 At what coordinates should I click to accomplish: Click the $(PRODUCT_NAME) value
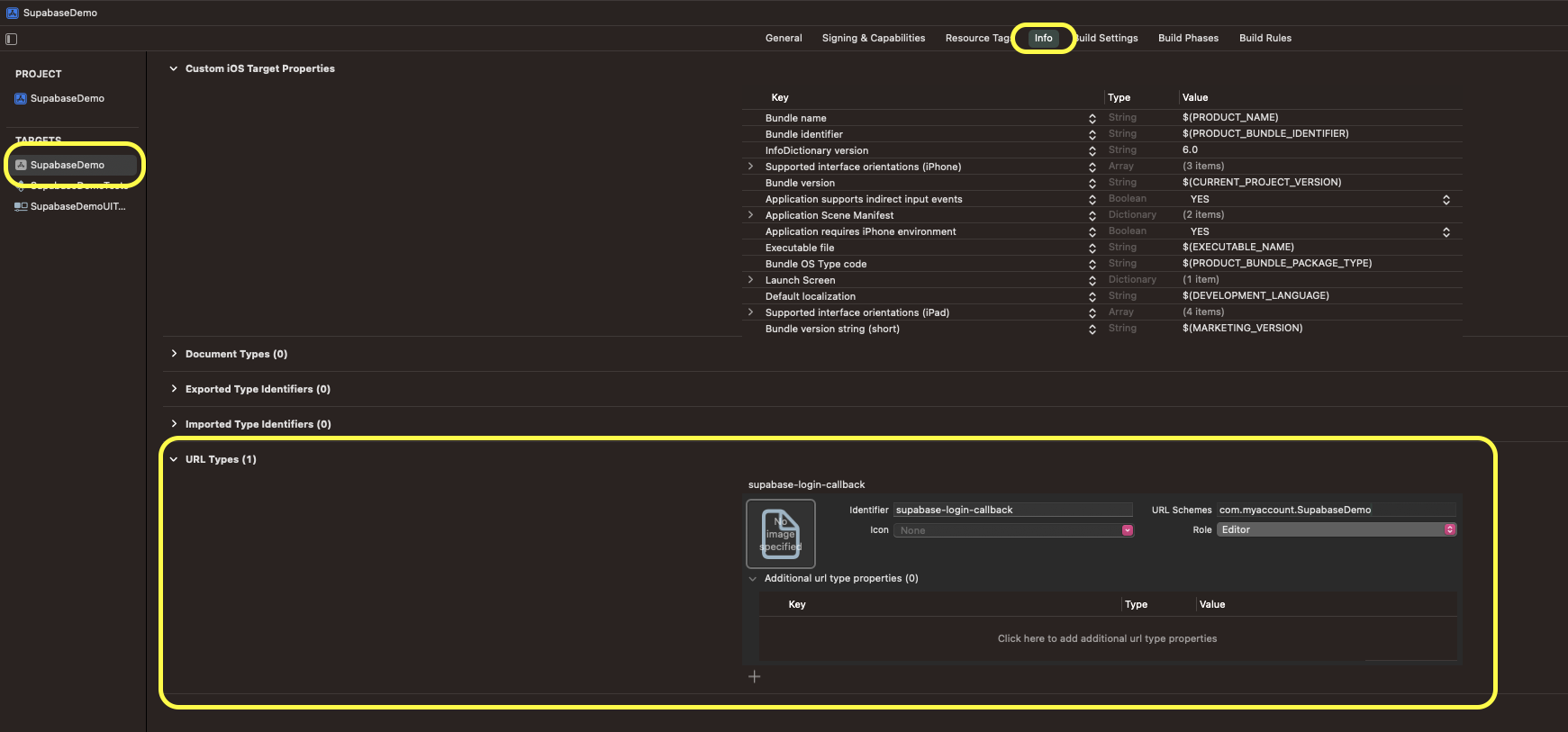tap(1230, 117)
